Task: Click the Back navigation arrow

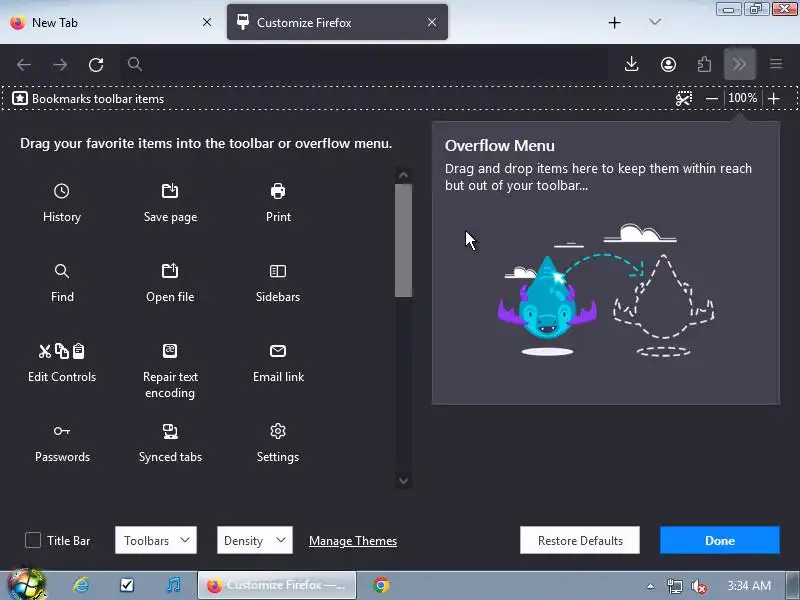Action: point(24,64)
